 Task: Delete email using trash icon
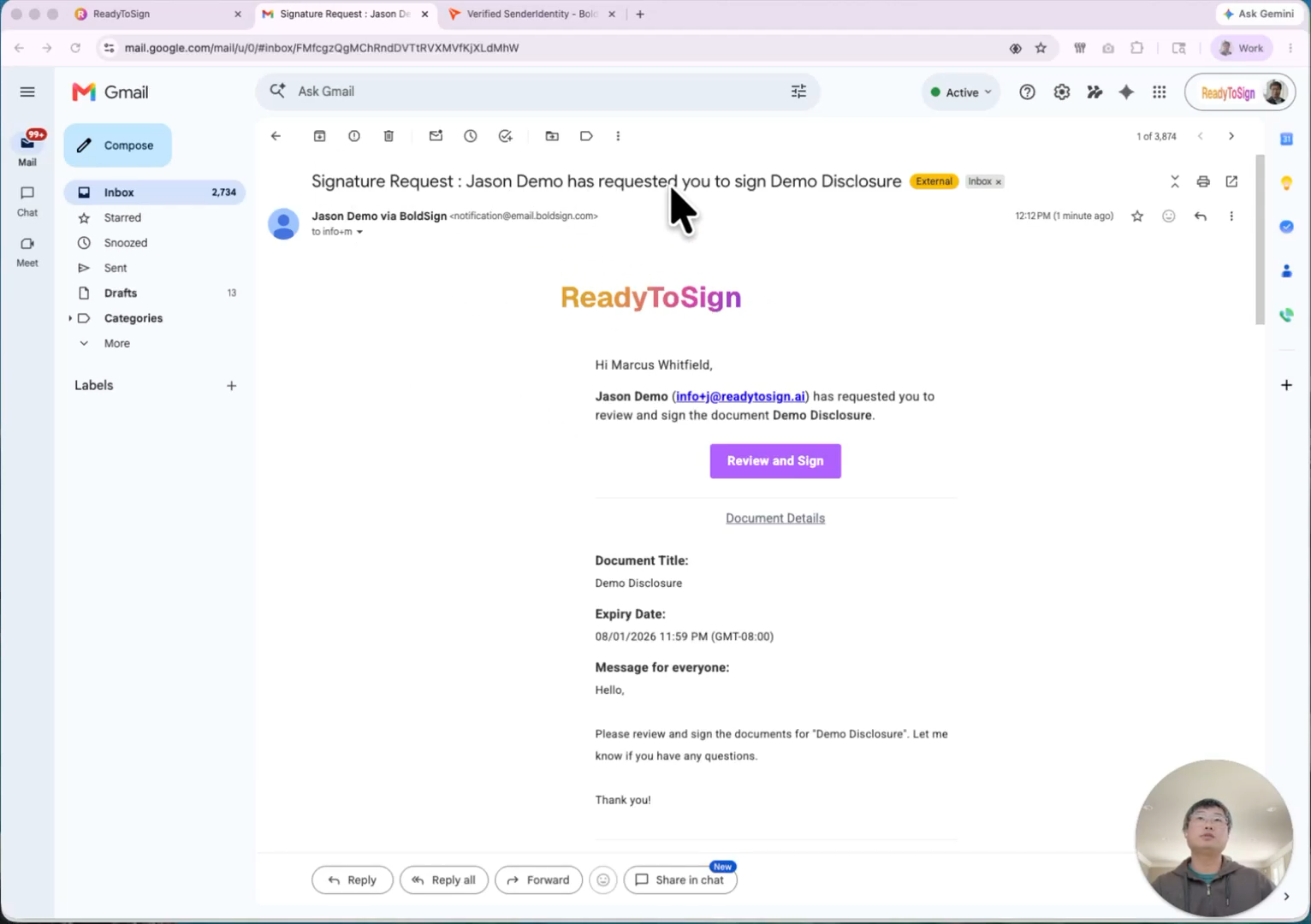(389, 136)
